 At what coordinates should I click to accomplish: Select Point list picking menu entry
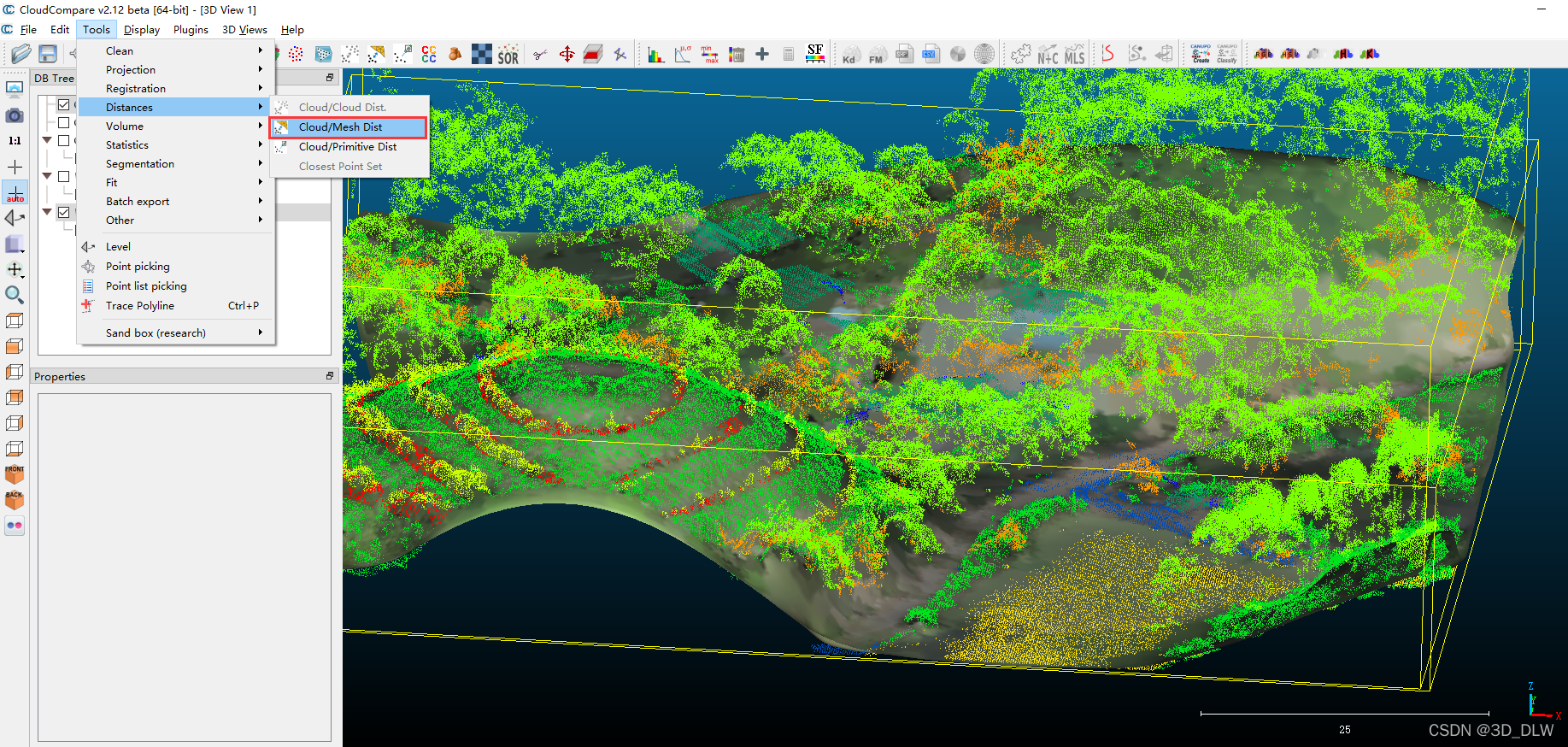tap(176, 285)
